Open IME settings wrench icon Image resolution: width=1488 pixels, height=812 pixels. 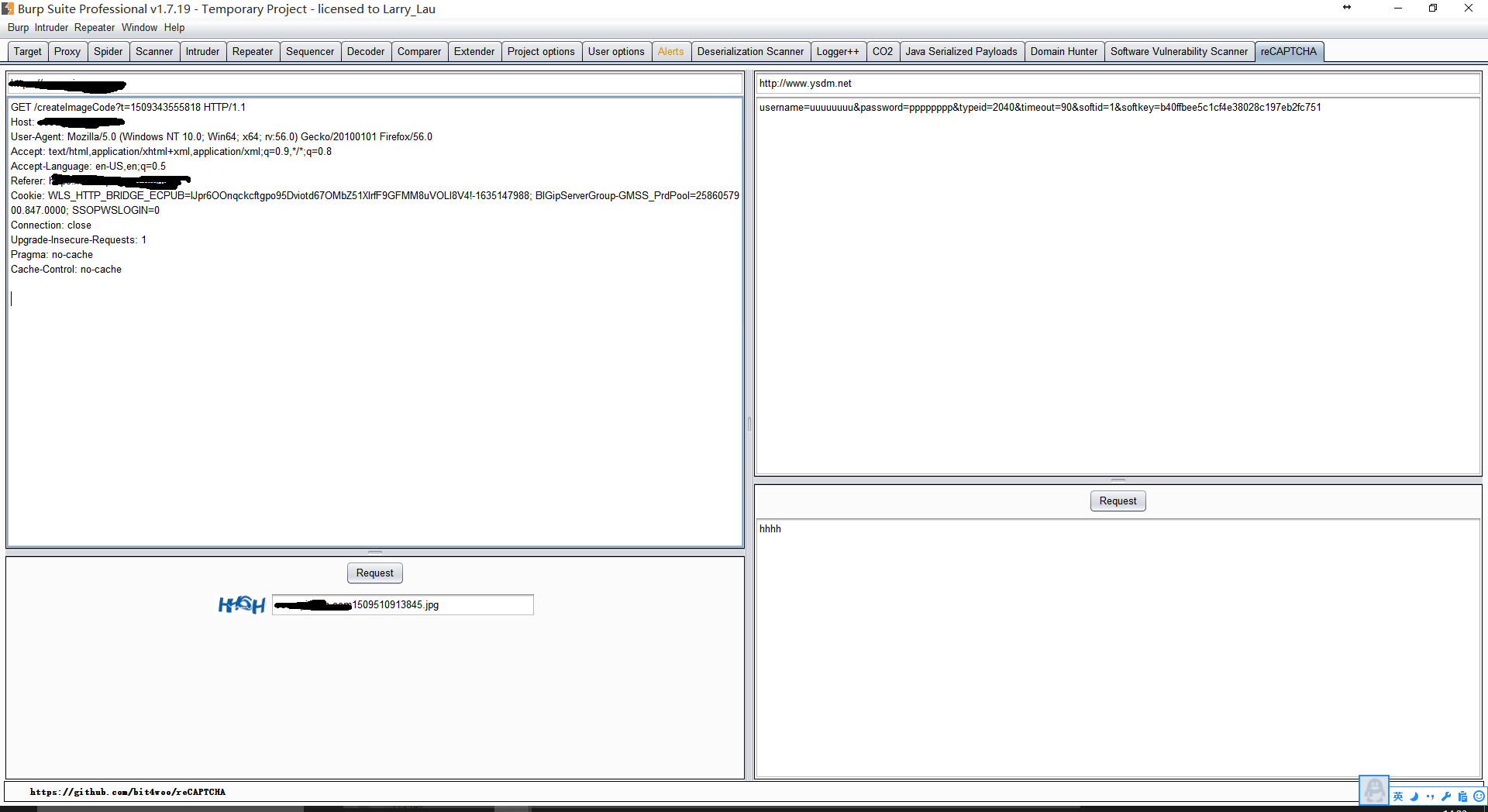(x=1446, y=797)
